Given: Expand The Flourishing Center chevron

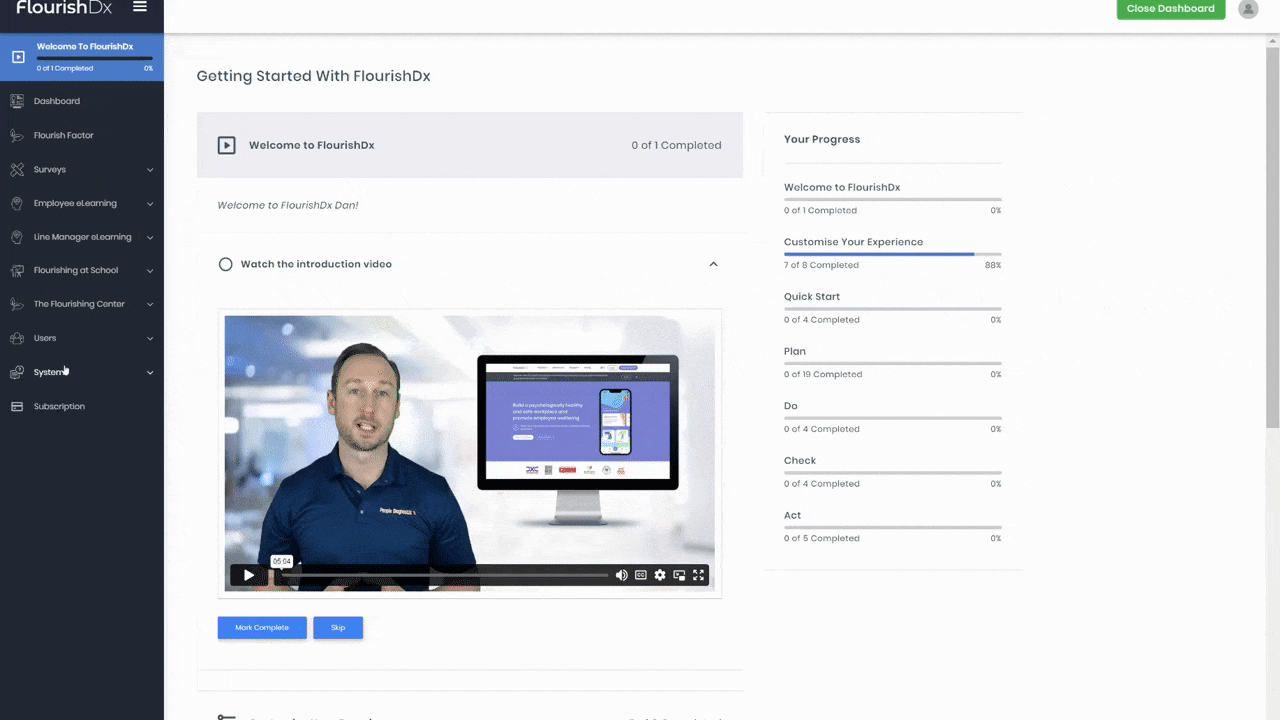Looking at the screenshot, I should [x=150, y=305].
